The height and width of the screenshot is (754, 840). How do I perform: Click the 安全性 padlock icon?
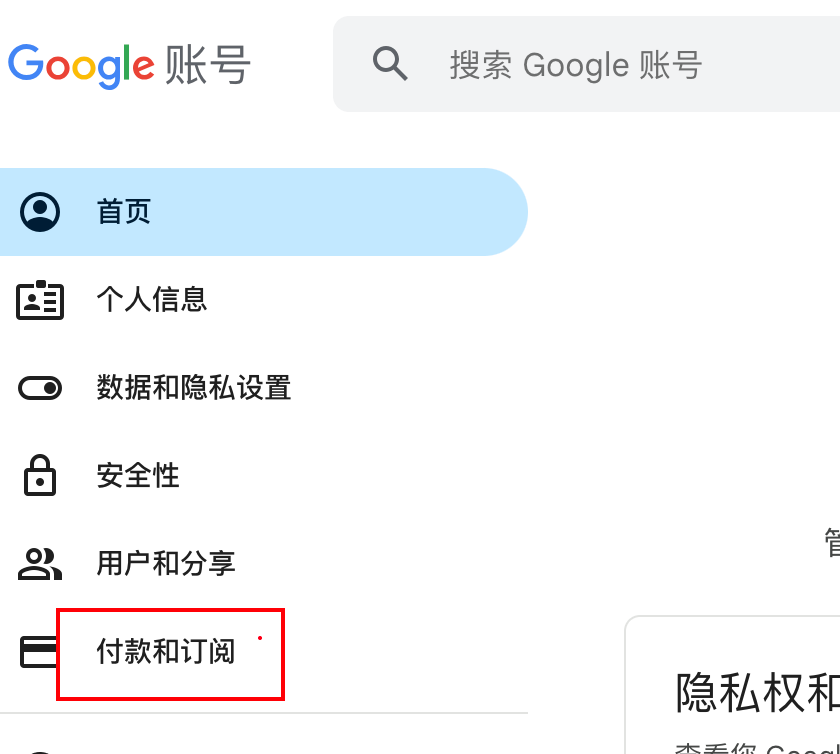(40, 475)
